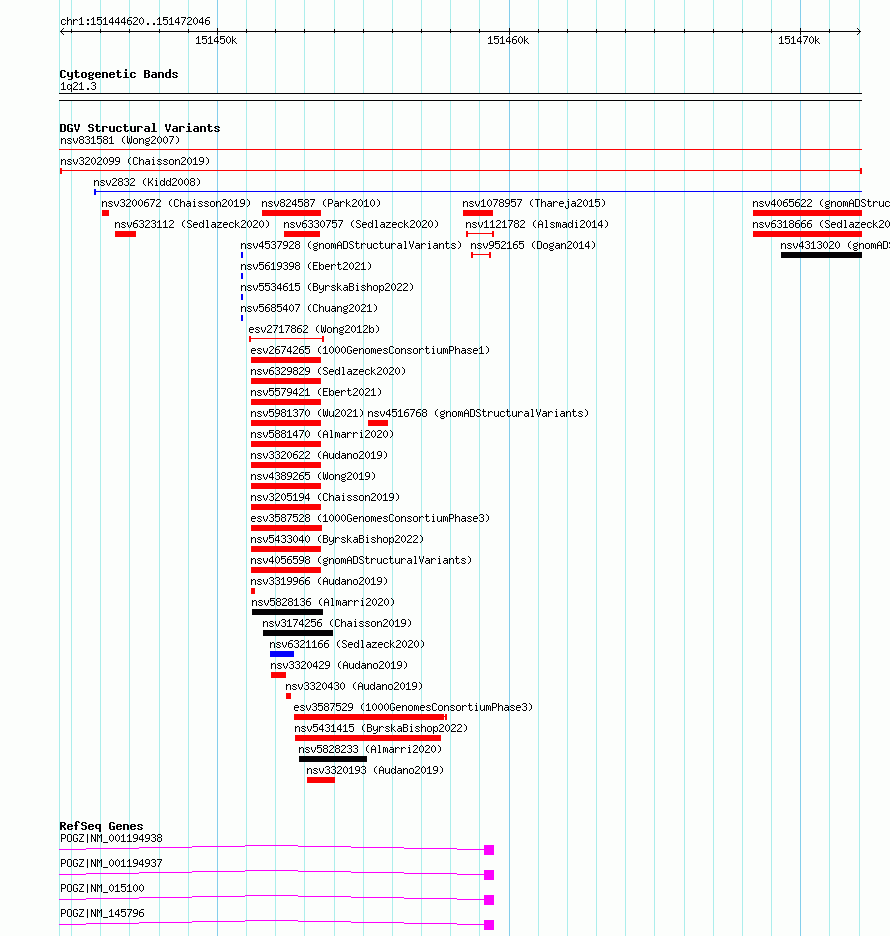Viewport: 890px width, 936px height.
Task: Click nsv5685407 (Chuang2021) label
Action: click(309, 308)
